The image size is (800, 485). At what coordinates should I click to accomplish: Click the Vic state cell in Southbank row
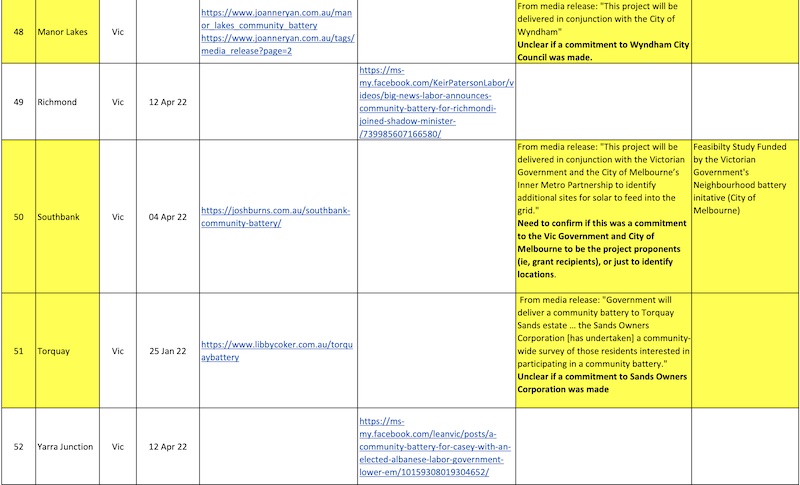(117, 216)
